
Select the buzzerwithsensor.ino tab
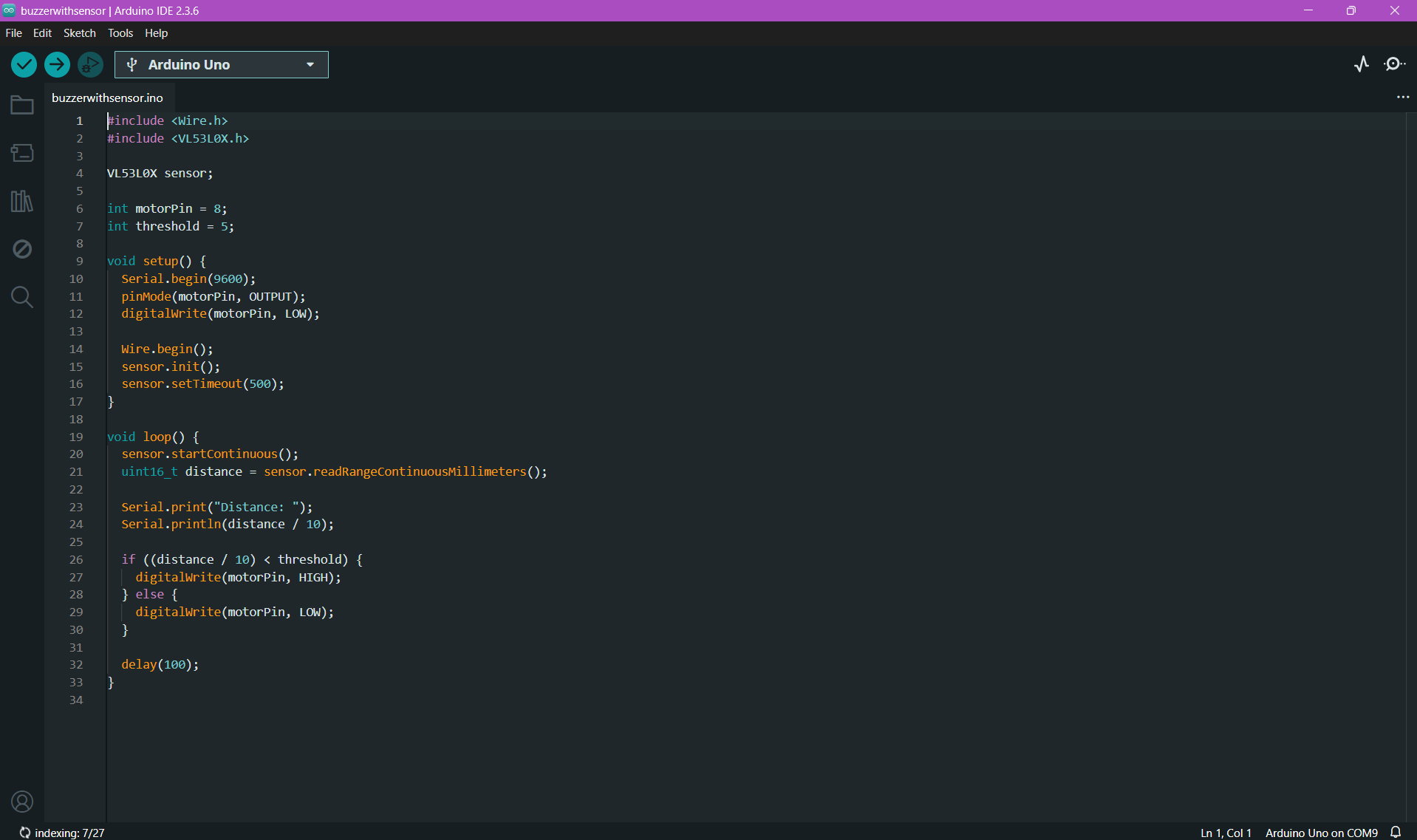coord(107,98)
